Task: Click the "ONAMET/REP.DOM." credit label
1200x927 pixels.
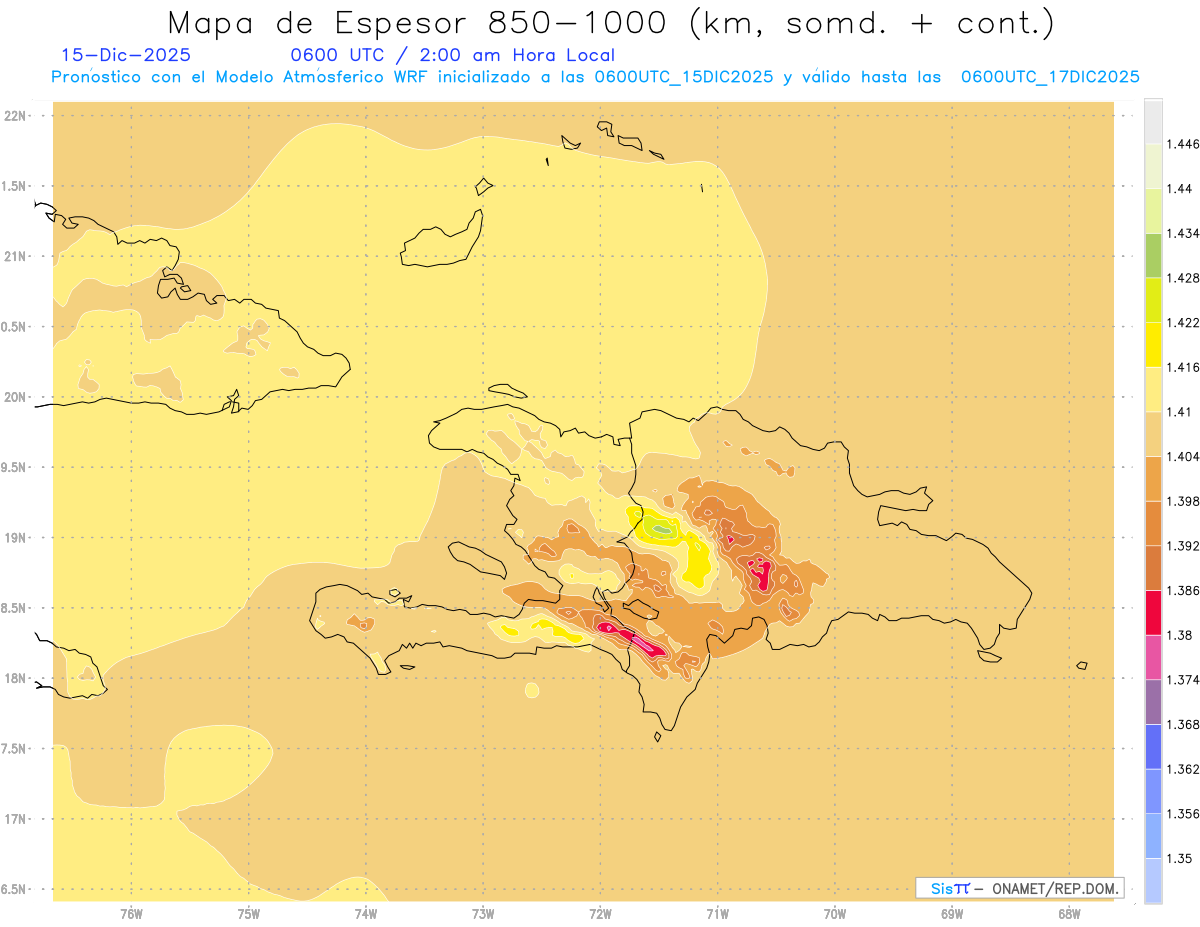Action: tap(1054, 889)
